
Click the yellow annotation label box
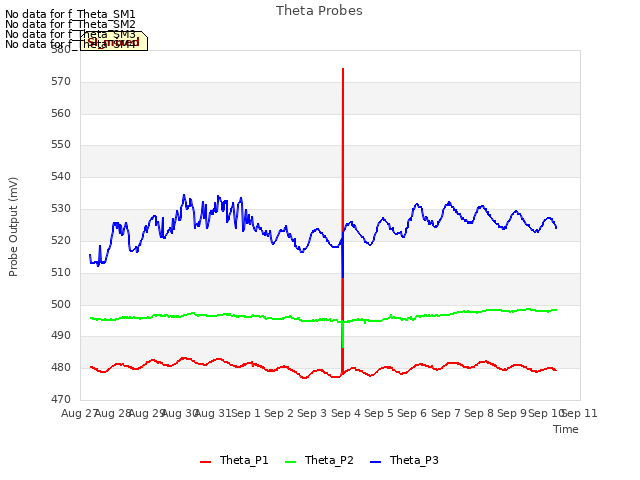pyautogui.click(x=114, y=41)
